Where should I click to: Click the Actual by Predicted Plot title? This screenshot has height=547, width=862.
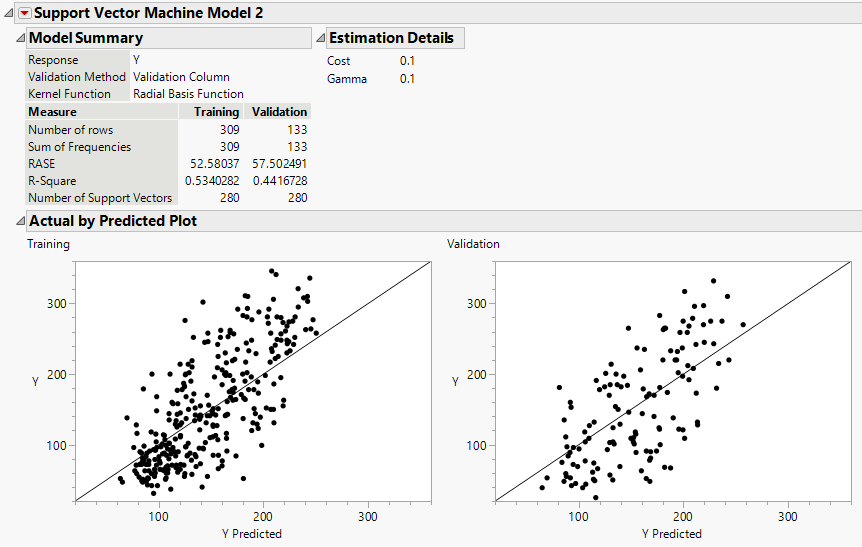tap(113, 221)
